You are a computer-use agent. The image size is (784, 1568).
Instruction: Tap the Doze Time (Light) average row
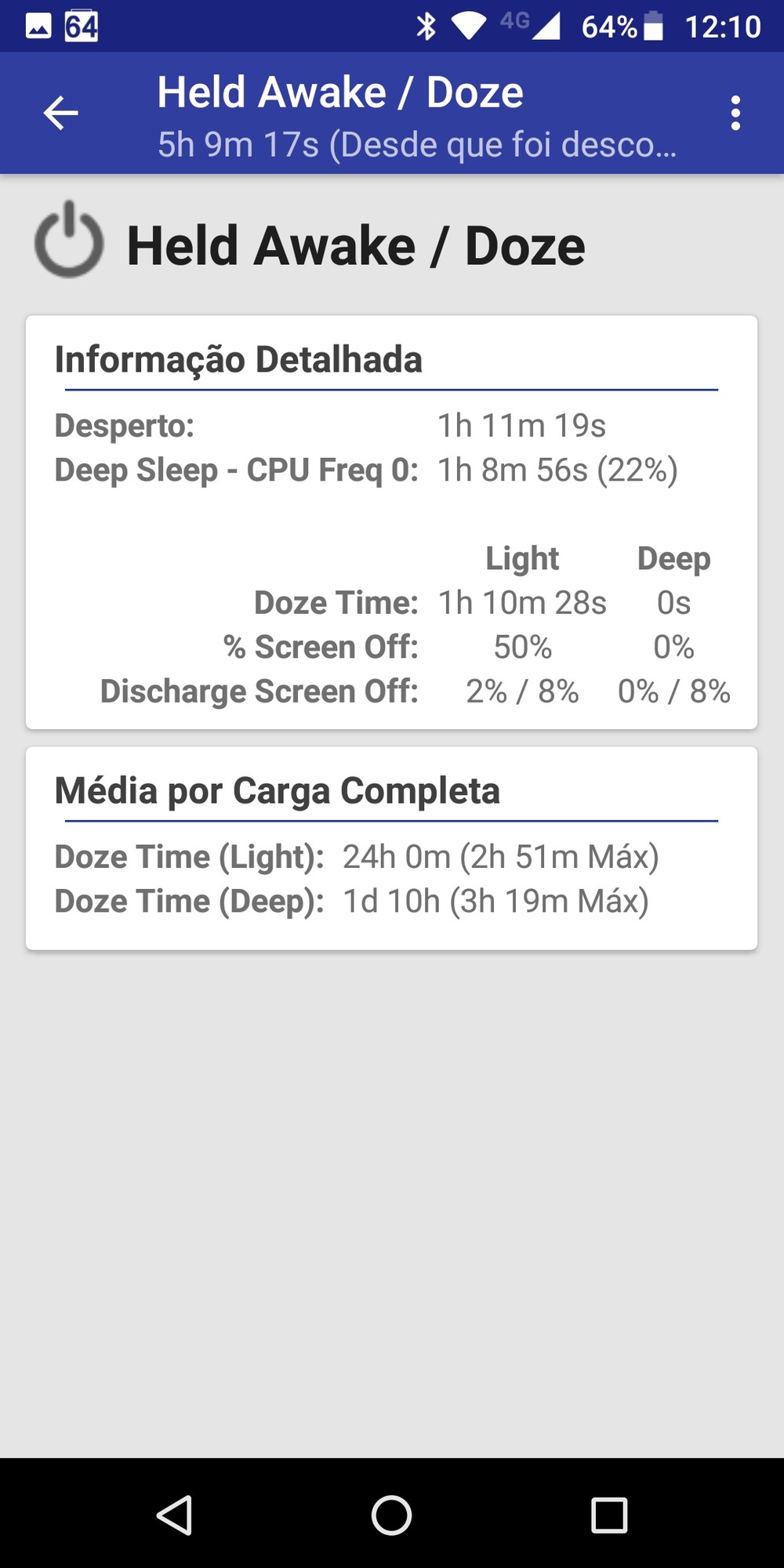coord(357,857)
